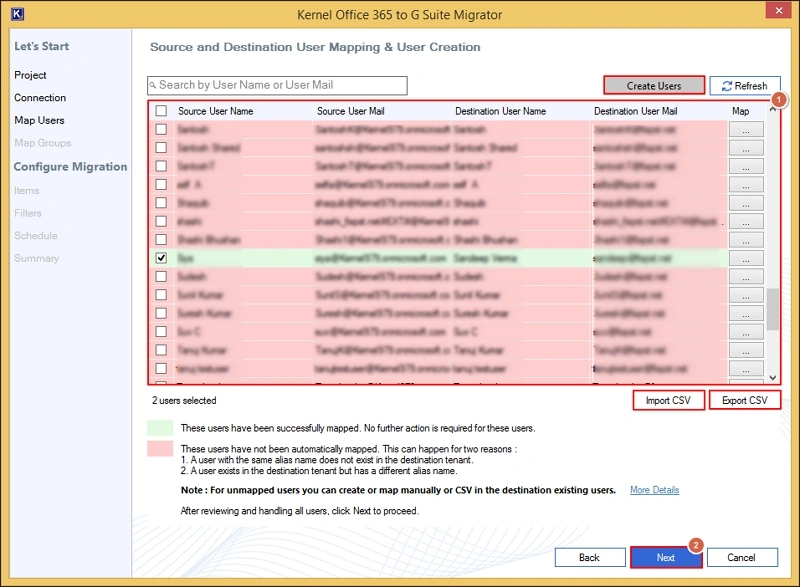Click the user list vertical scrollbar thumb

[772, 308]
